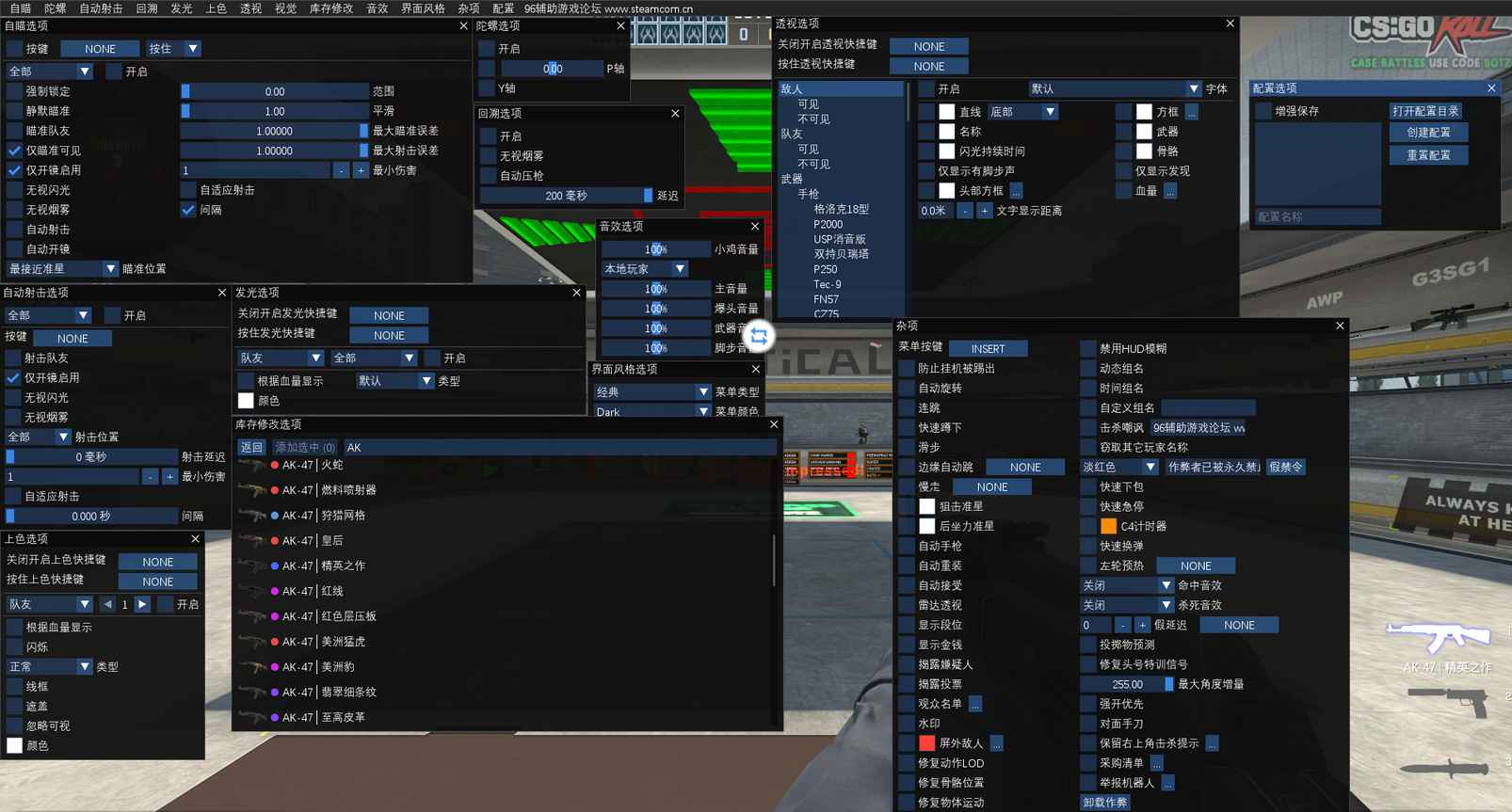Viewport: 1512px width, 812px height.
Task: Open the ellipsis options next to 屏外敌人
Action: click(x=996, y=743)
